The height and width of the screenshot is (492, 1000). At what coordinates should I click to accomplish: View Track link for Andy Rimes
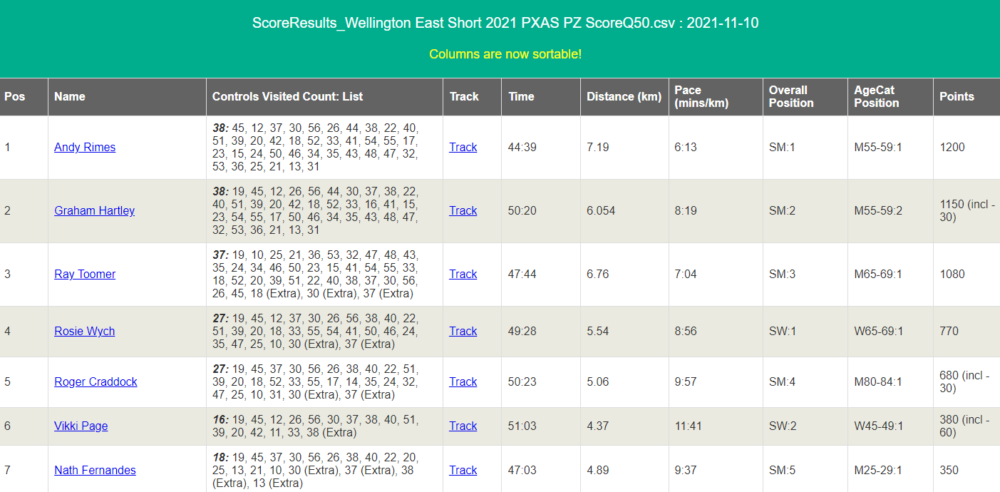point(463,147)
